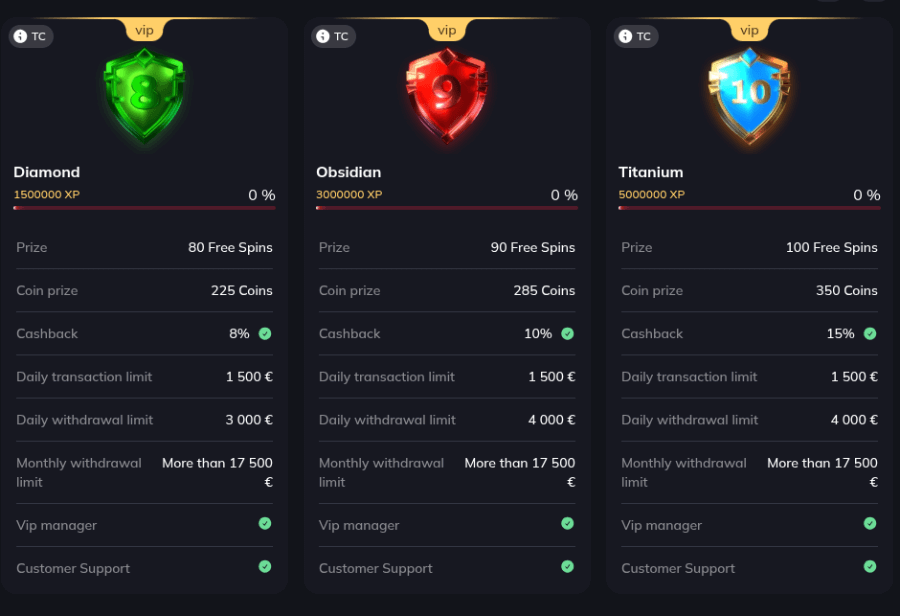Click the 5000000 XP label on Titanium
This screenshot has height=616, width=900.
pyautogui.click(x=652, y=194)
